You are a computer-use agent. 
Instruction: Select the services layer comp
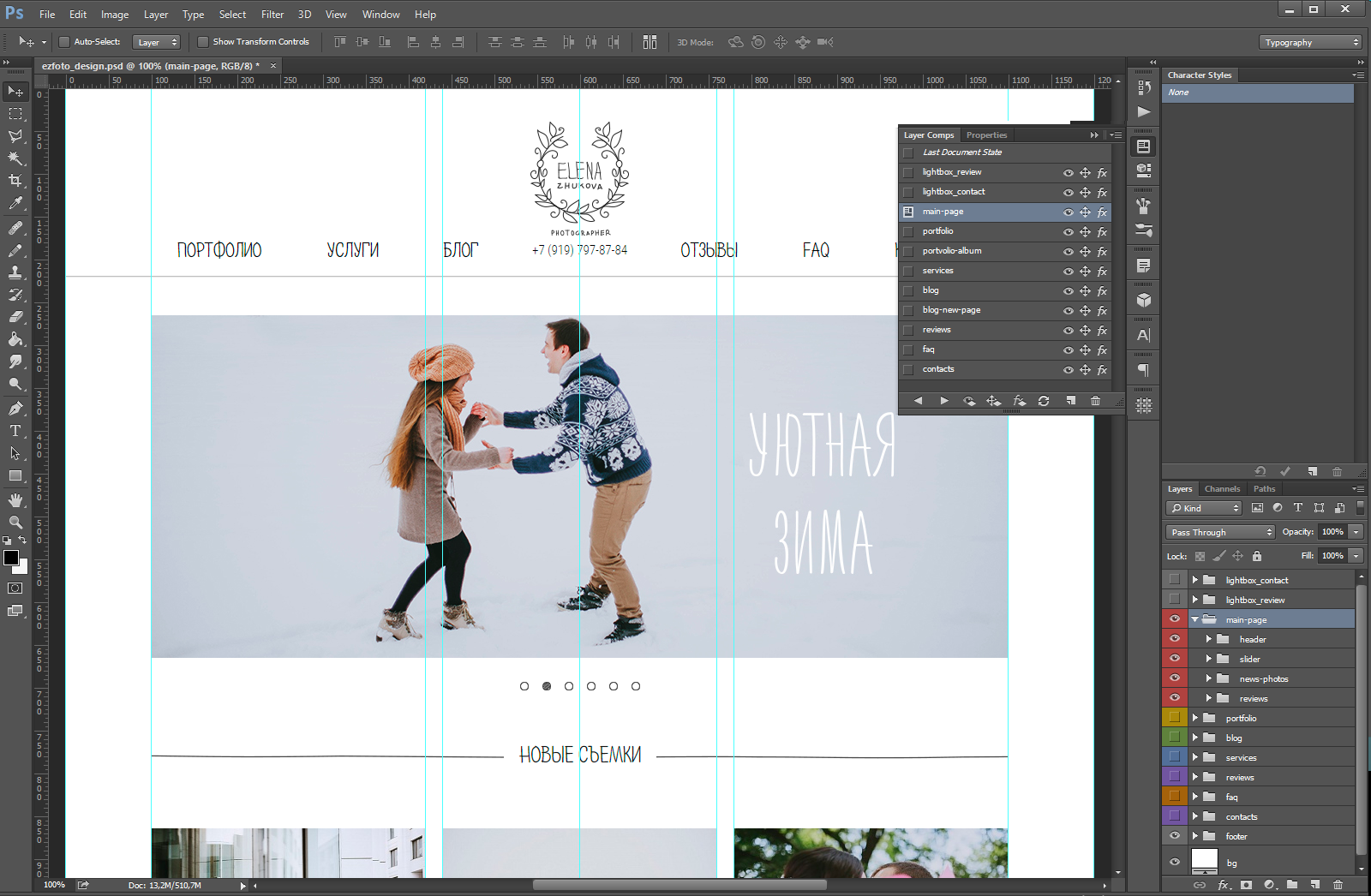click(1004, 271)
